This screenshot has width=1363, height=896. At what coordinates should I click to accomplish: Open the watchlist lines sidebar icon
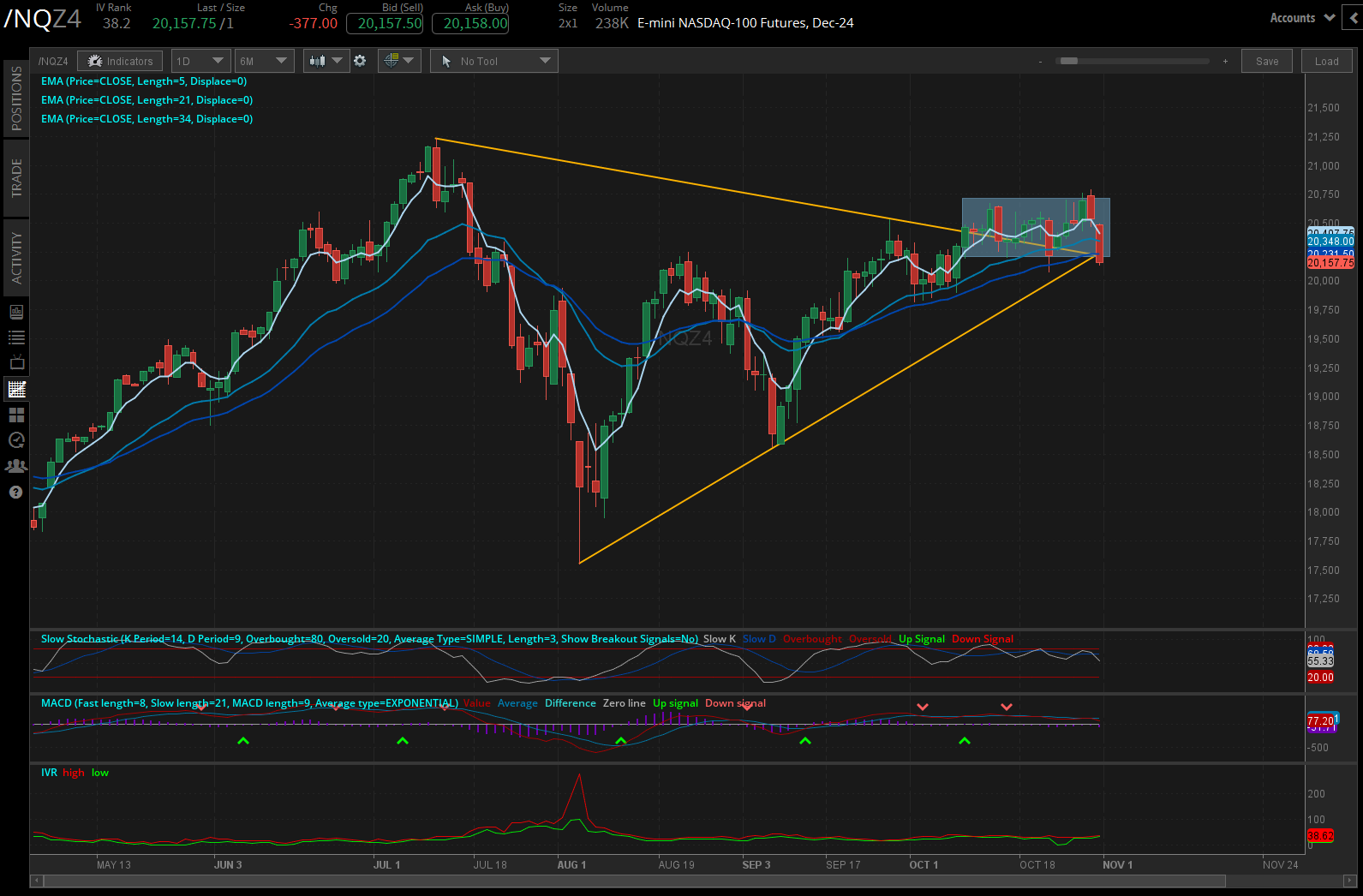(16, 337)
